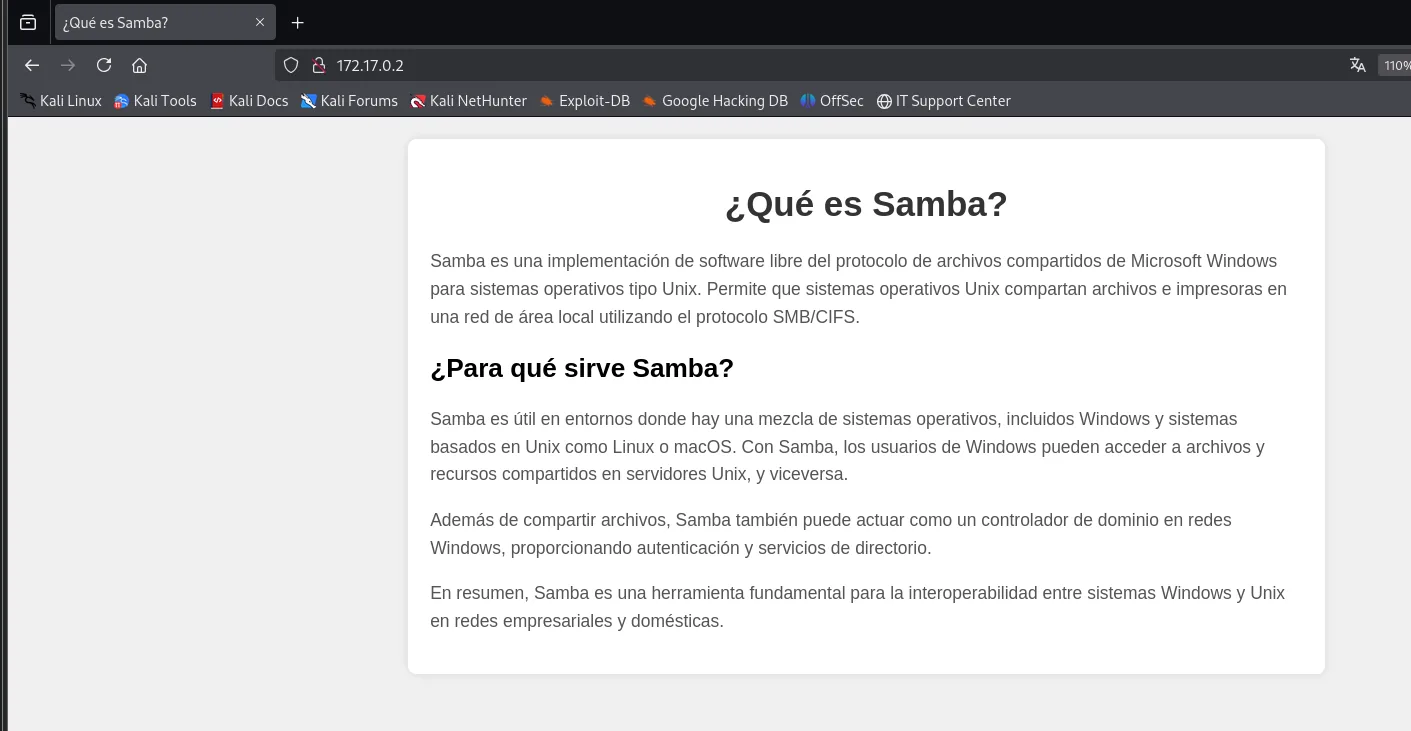Screen dimensions: 1411x731
Task: Click the page heading "¿Qué es Samba?"
Action: (866, 204)
